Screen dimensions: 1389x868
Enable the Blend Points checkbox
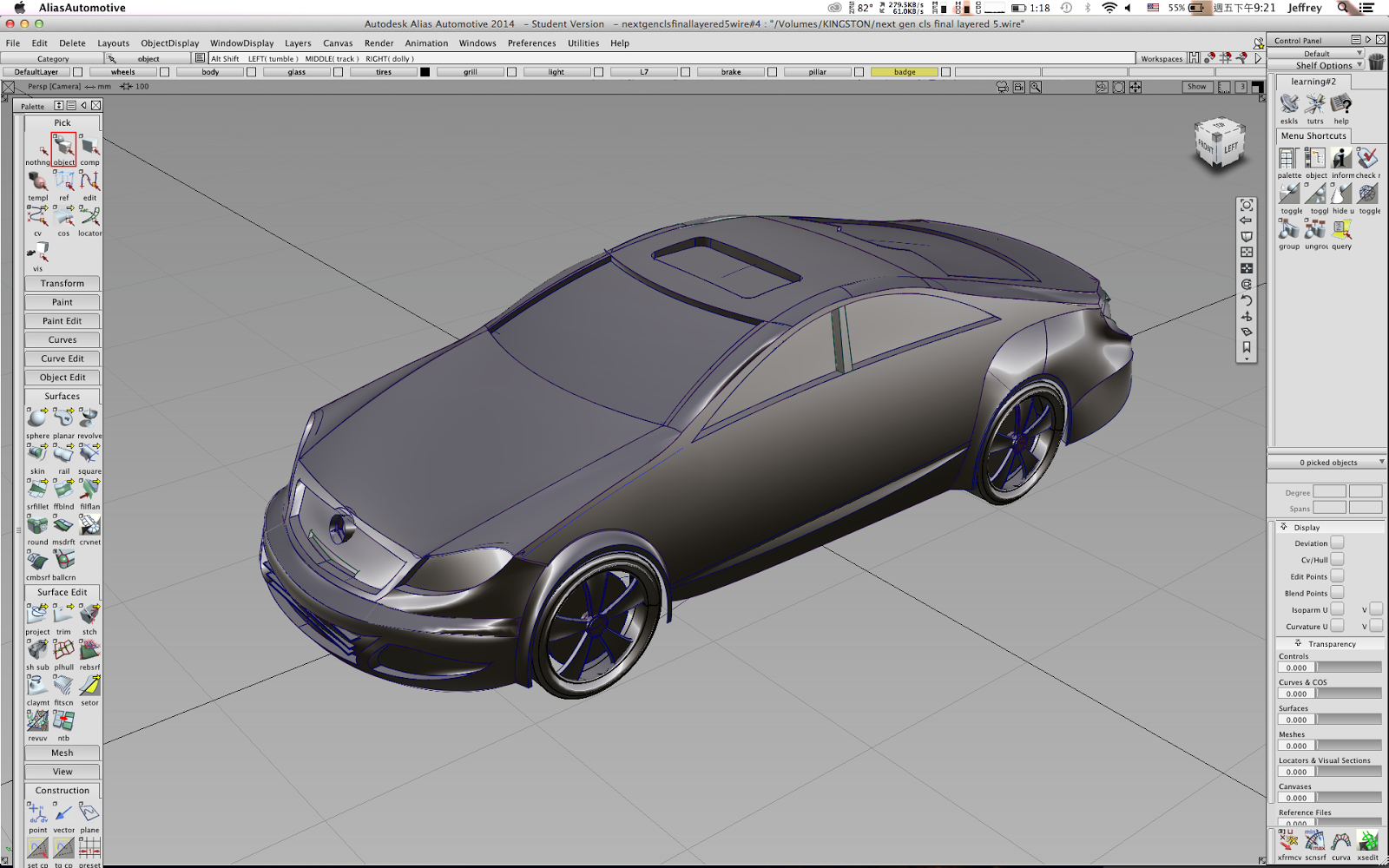(1337, 592)
